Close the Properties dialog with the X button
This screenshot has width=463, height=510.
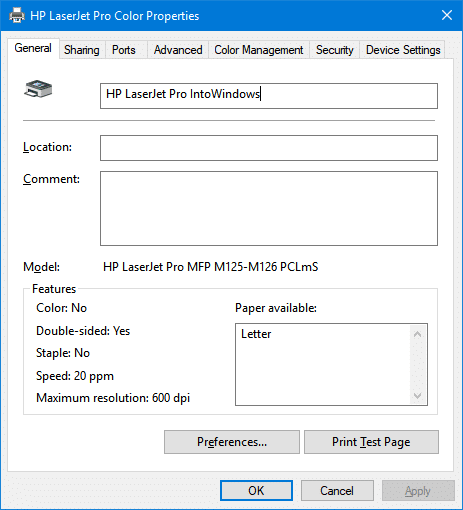click(447, 15)
